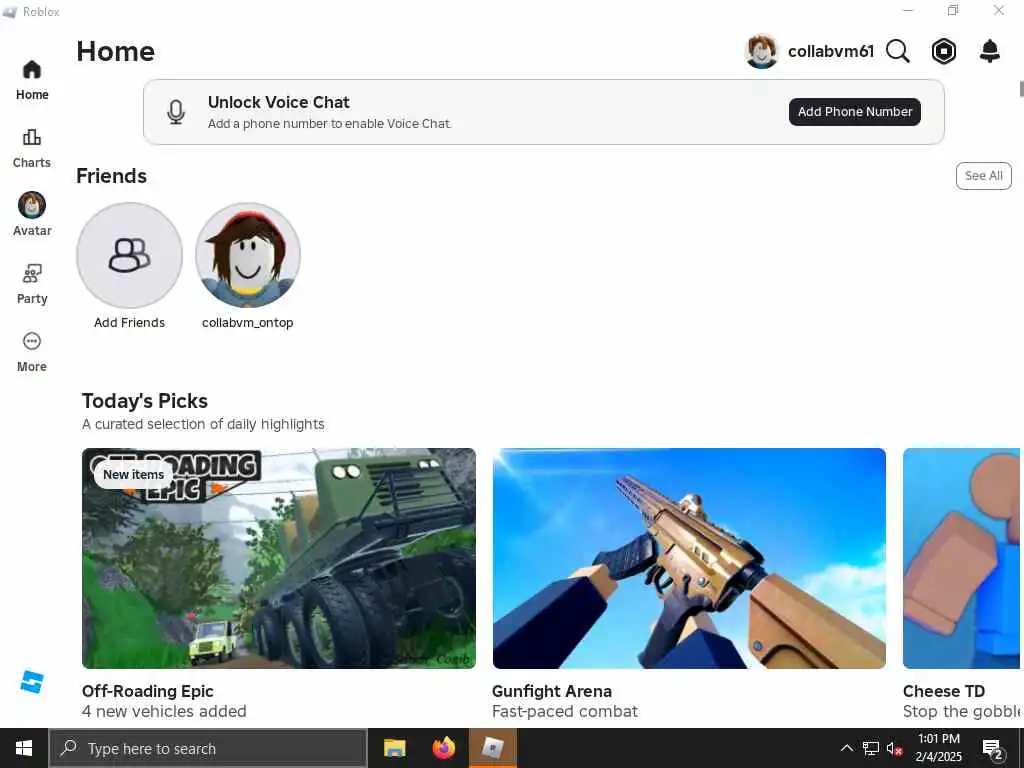Click the 'Unlock Voice Chat' heading
Screen dimensions: 1024x768
tap(278, 103)
